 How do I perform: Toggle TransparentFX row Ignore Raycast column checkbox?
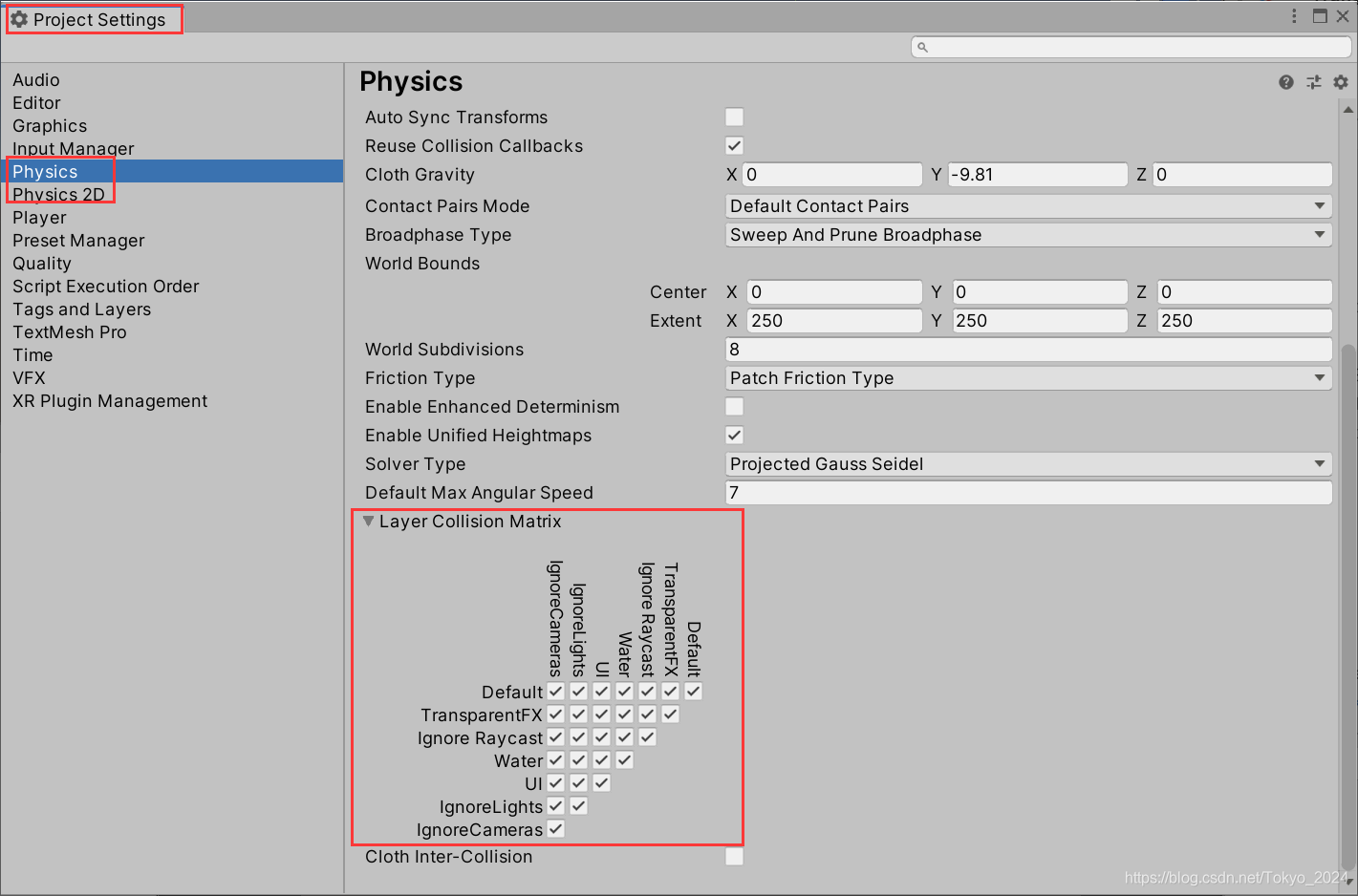648,714
